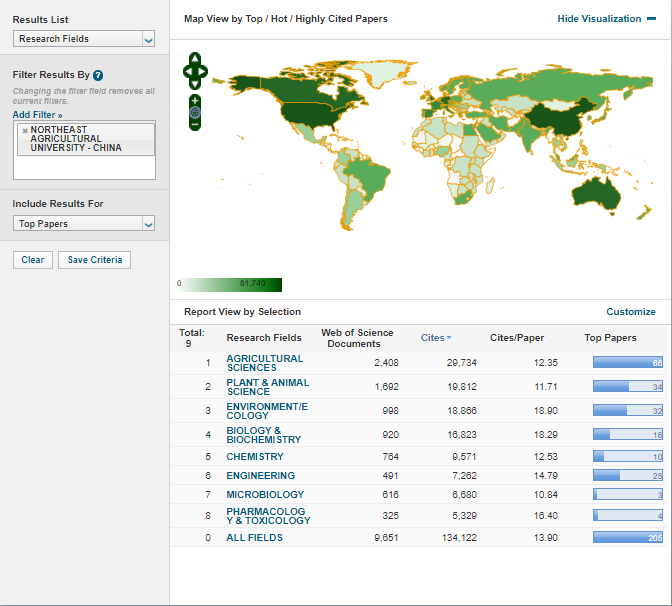
Task: Remove Northeast Agricultural University filter
Action: coord(24,131)
